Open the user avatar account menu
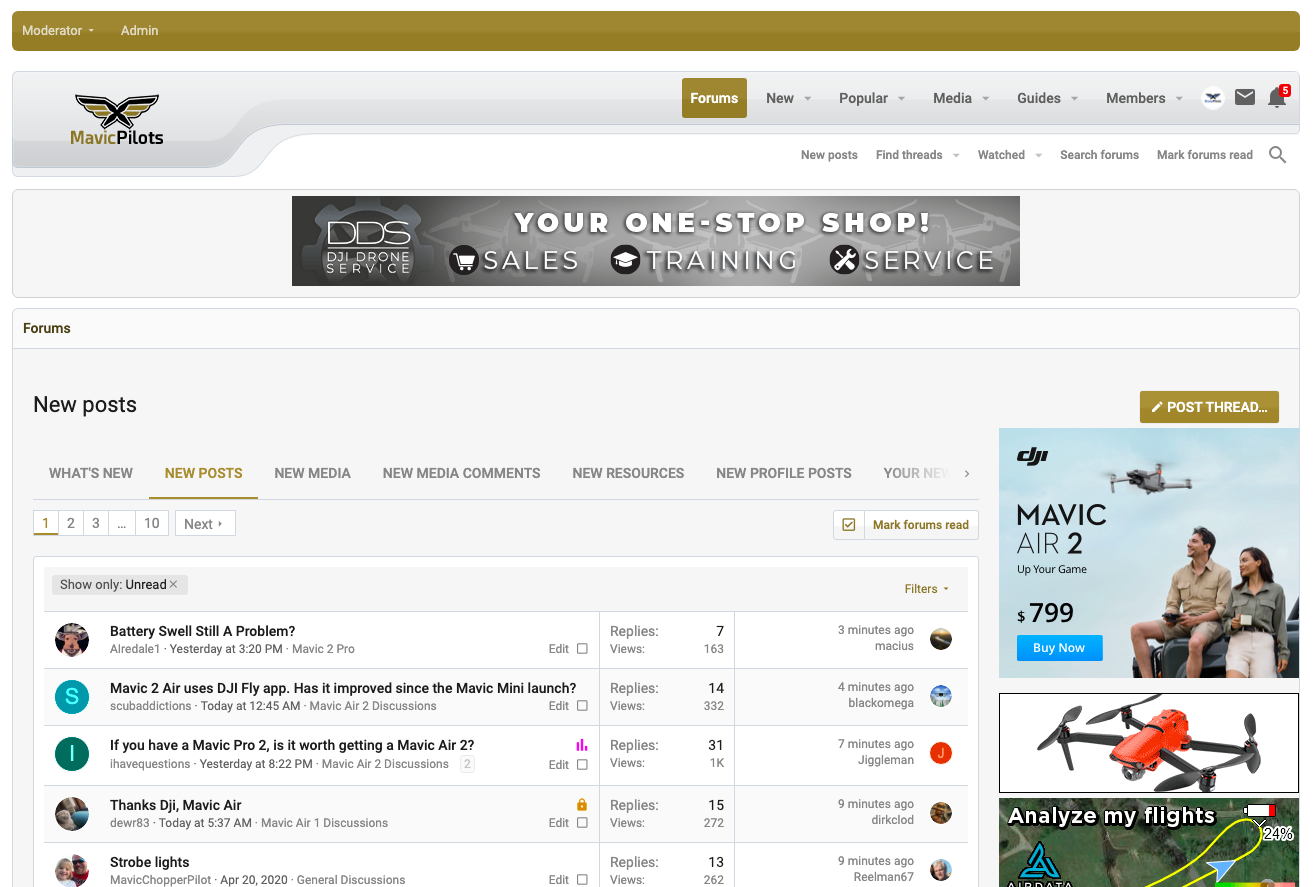 click(x=1213, y=98)
